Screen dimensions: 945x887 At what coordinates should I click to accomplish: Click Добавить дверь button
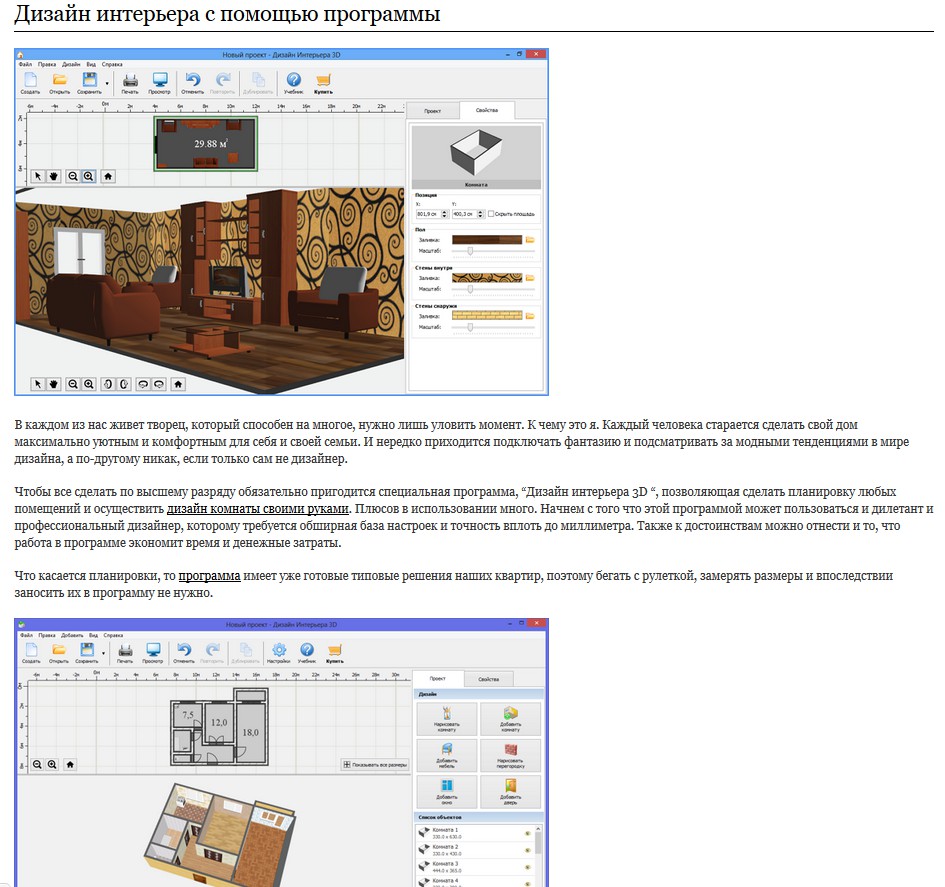510,791
